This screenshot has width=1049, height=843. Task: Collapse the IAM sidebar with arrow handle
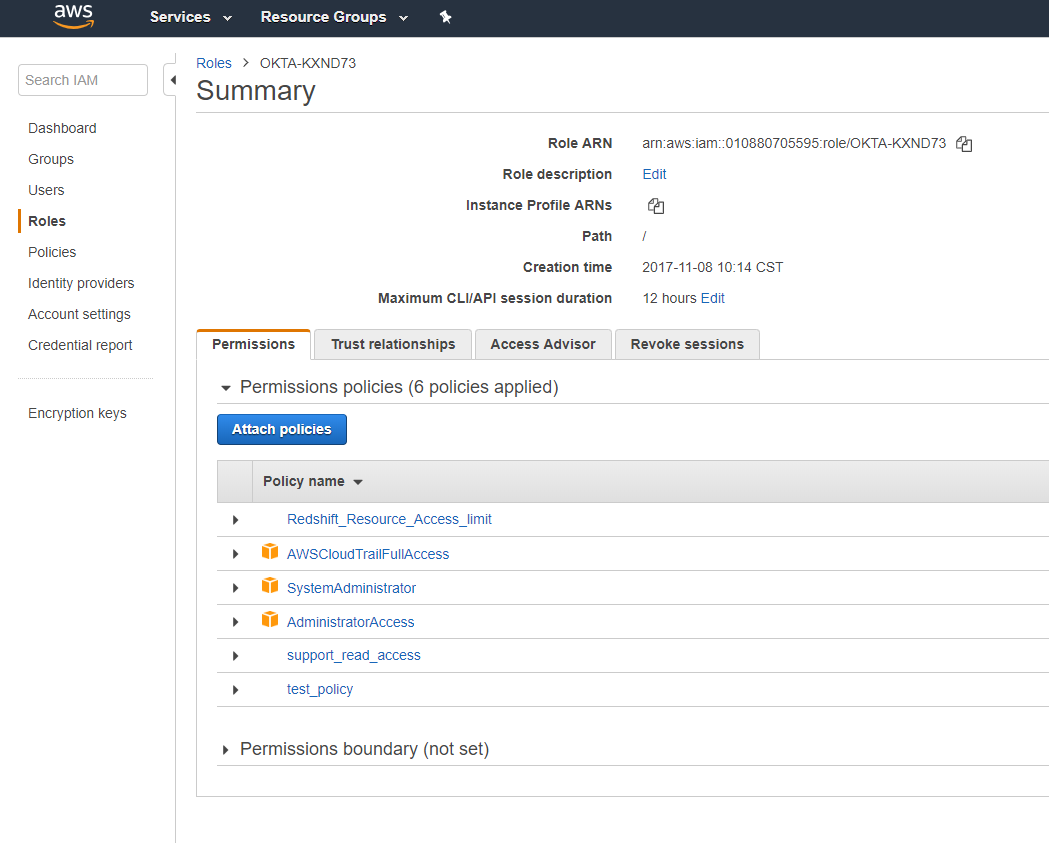coord(172,80)
